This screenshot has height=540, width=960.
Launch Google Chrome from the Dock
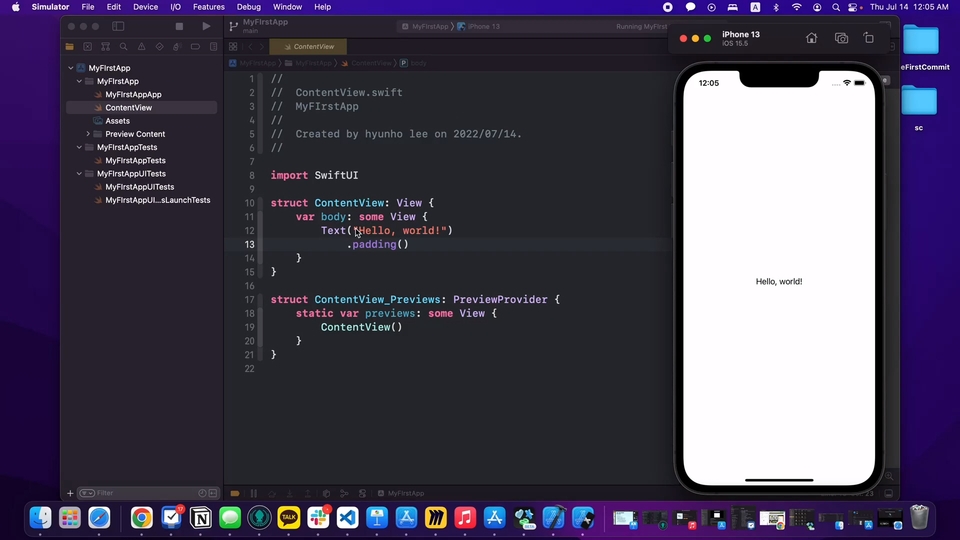141,518
